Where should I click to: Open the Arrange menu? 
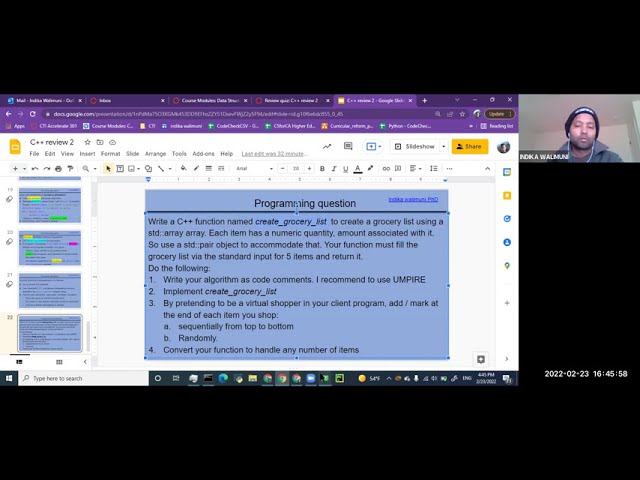(x=156, y=154)
